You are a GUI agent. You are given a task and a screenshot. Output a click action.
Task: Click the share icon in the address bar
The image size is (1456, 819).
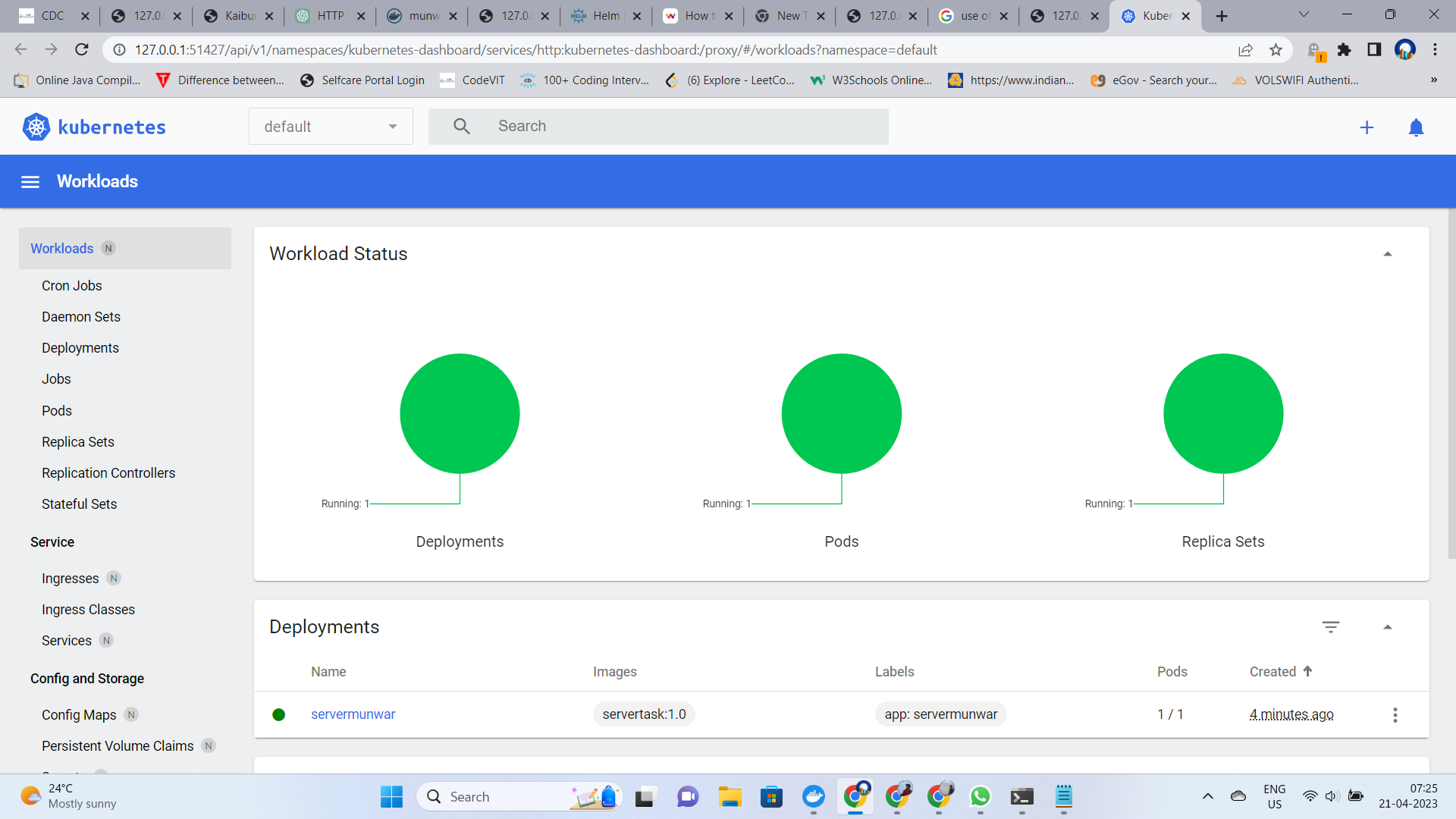tap(1246, 49)
